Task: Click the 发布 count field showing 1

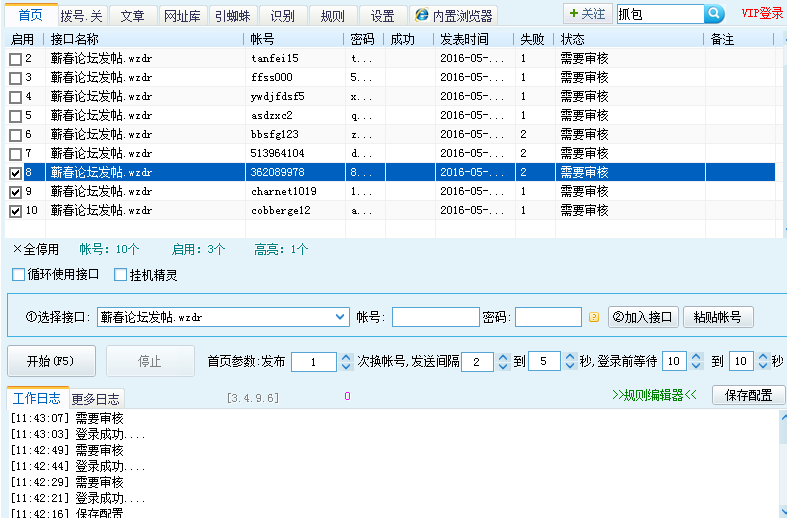Action: click(314, 362)
